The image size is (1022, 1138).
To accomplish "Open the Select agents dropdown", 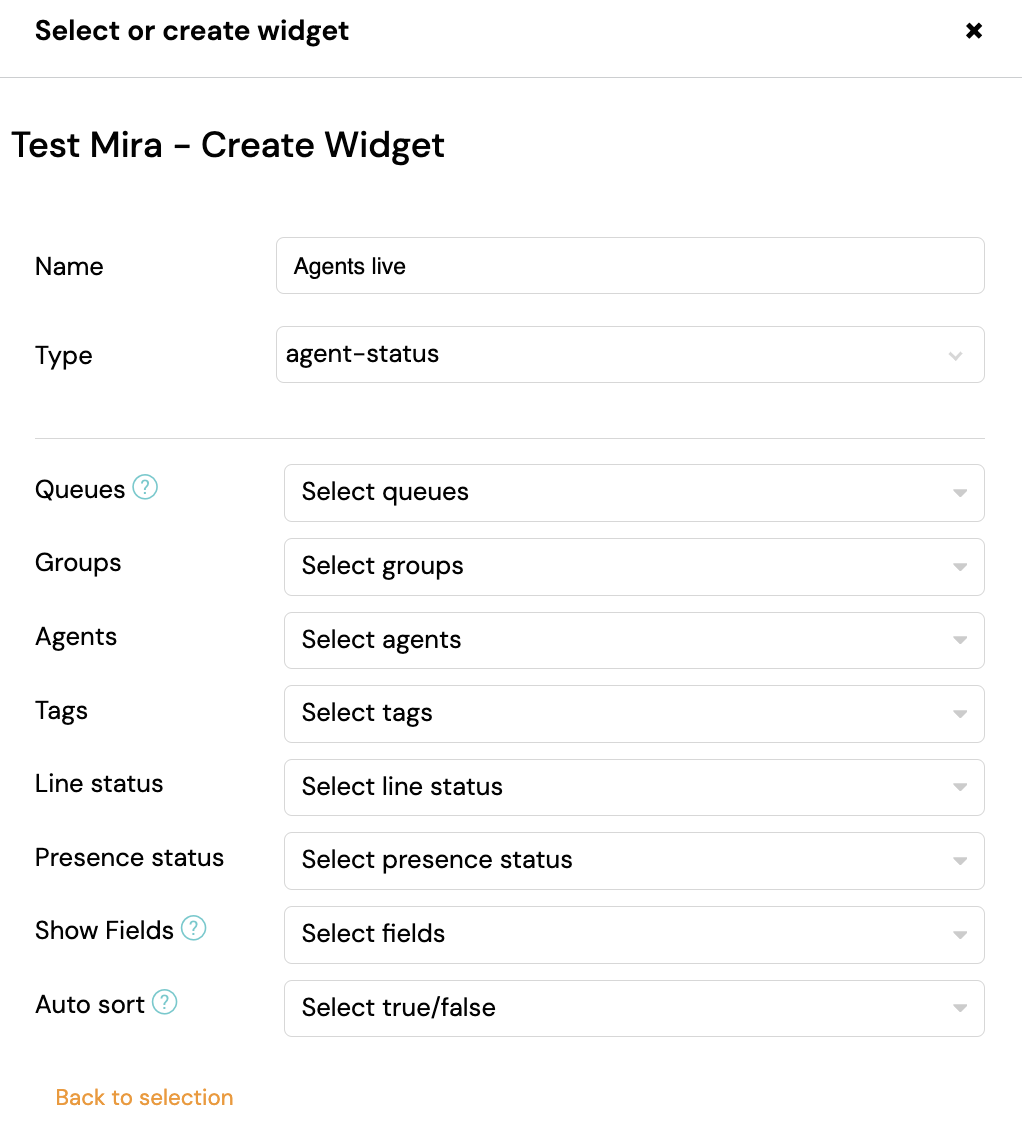I will (634, 640).
